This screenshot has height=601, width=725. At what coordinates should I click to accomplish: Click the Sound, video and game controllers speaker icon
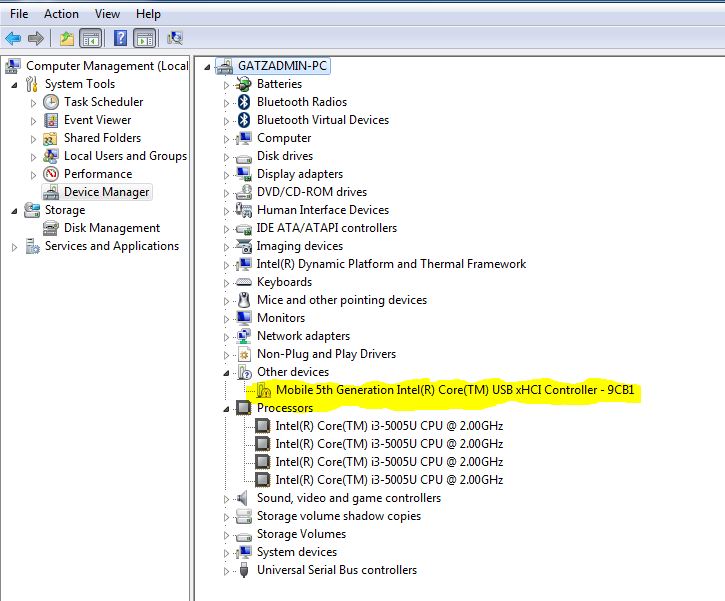(x=242, y=498)
